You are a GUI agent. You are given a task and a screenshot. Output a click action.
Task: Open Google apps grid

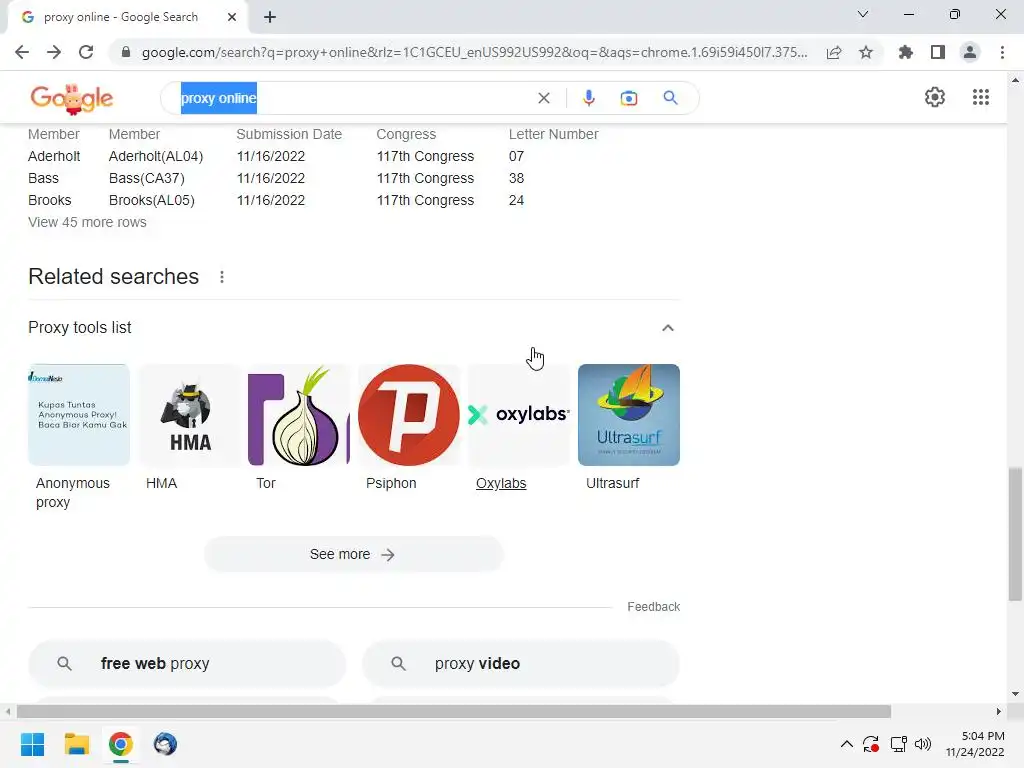pyautogui.click(x=981, y=97)
